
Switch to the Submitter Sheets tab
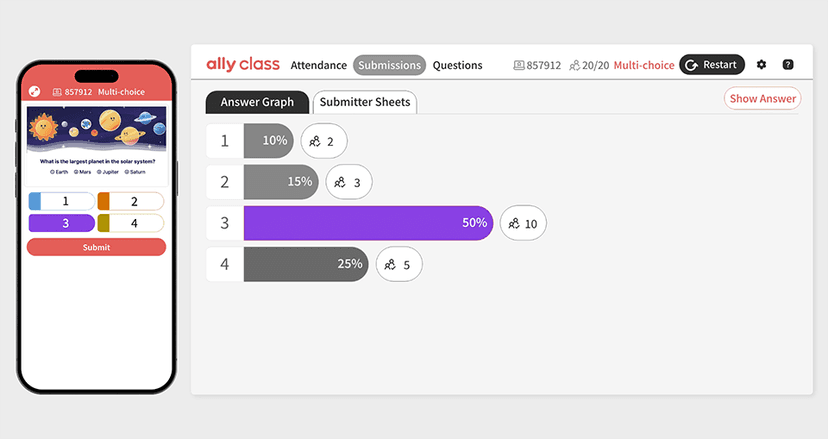(x=365, y=102)
